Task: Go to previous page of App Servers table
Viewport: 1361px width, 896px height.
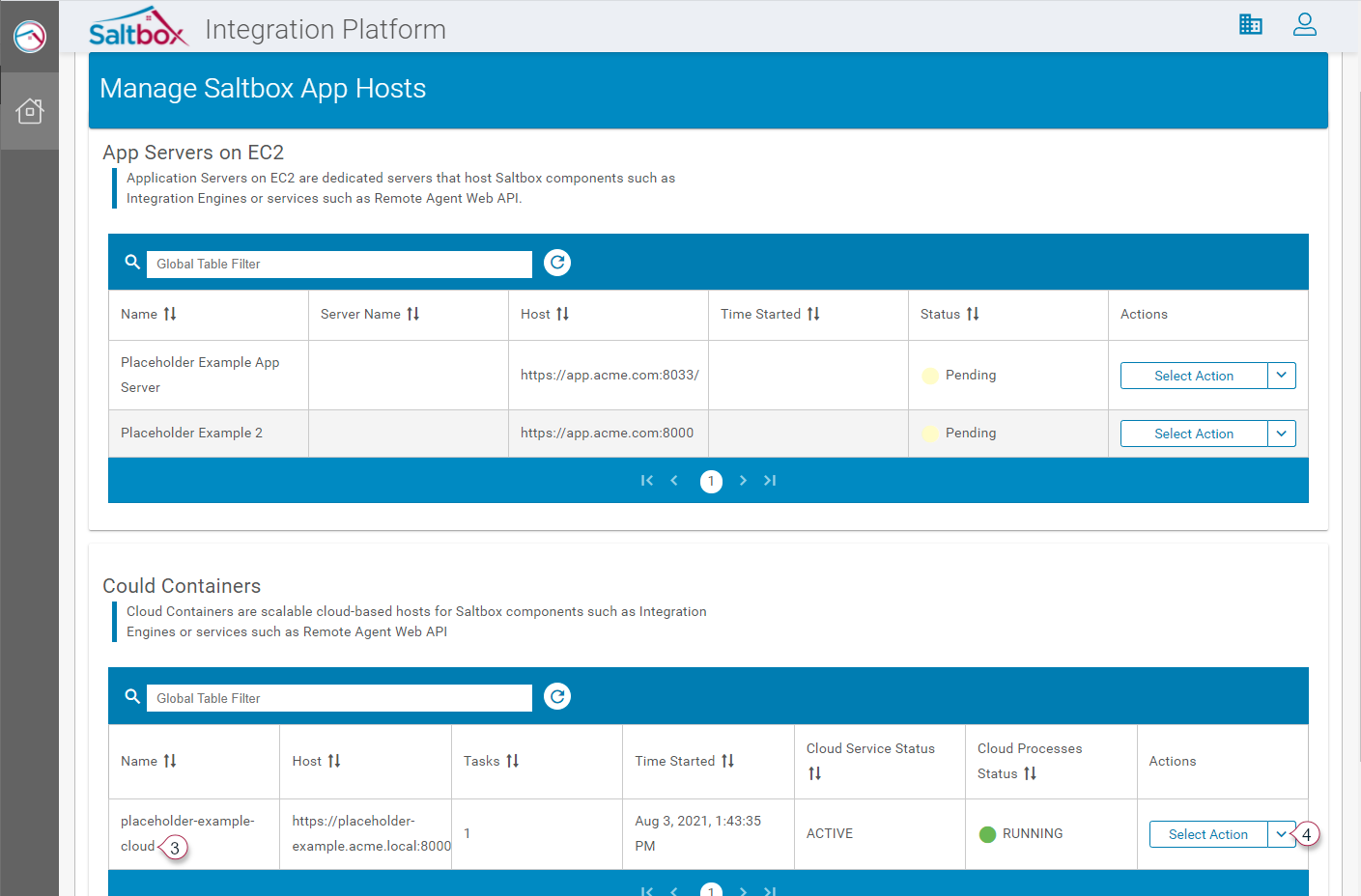Action: click(x=674, y=481)
